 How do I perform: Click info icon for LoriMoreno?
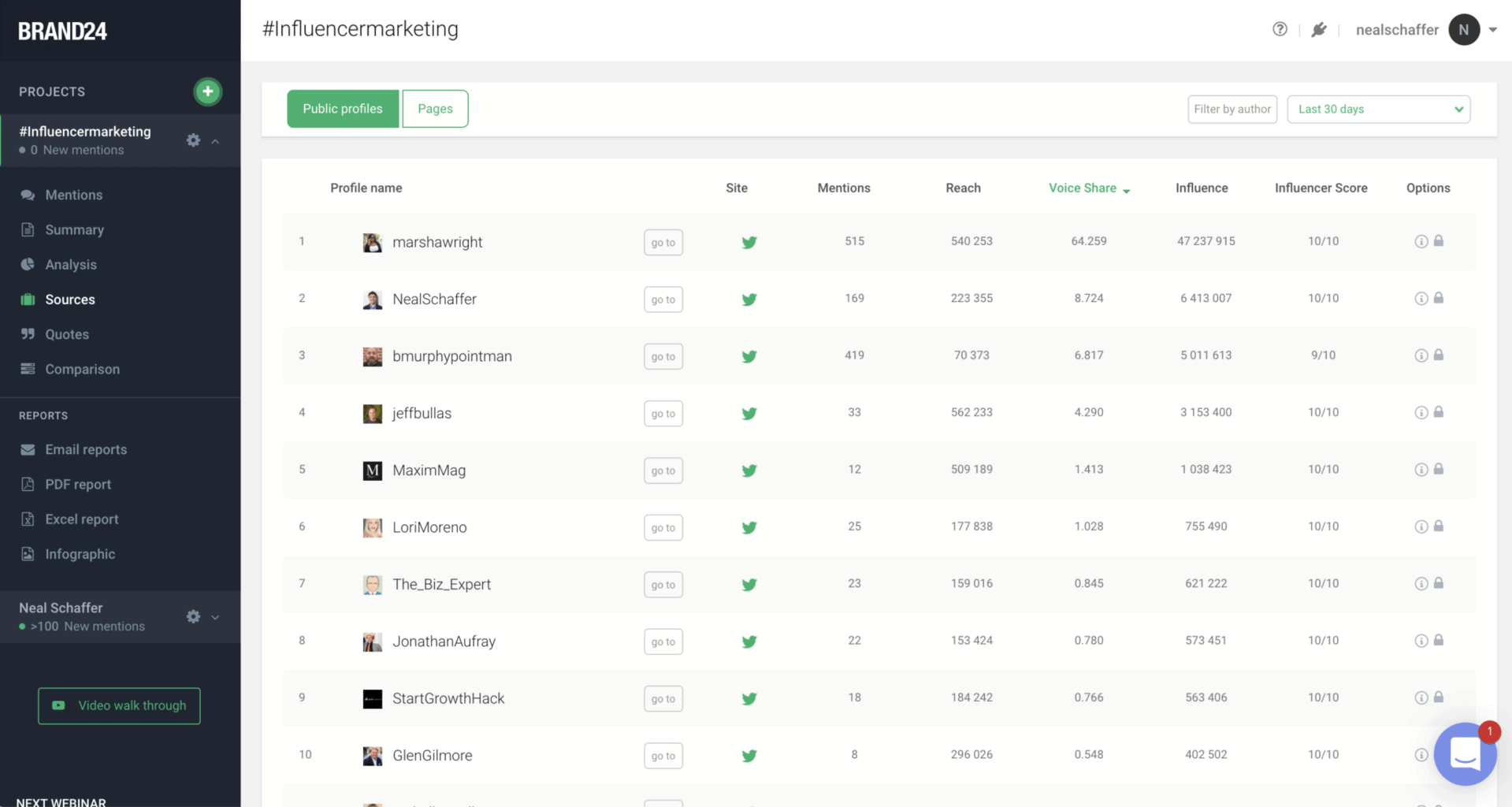coord(1421,526)
